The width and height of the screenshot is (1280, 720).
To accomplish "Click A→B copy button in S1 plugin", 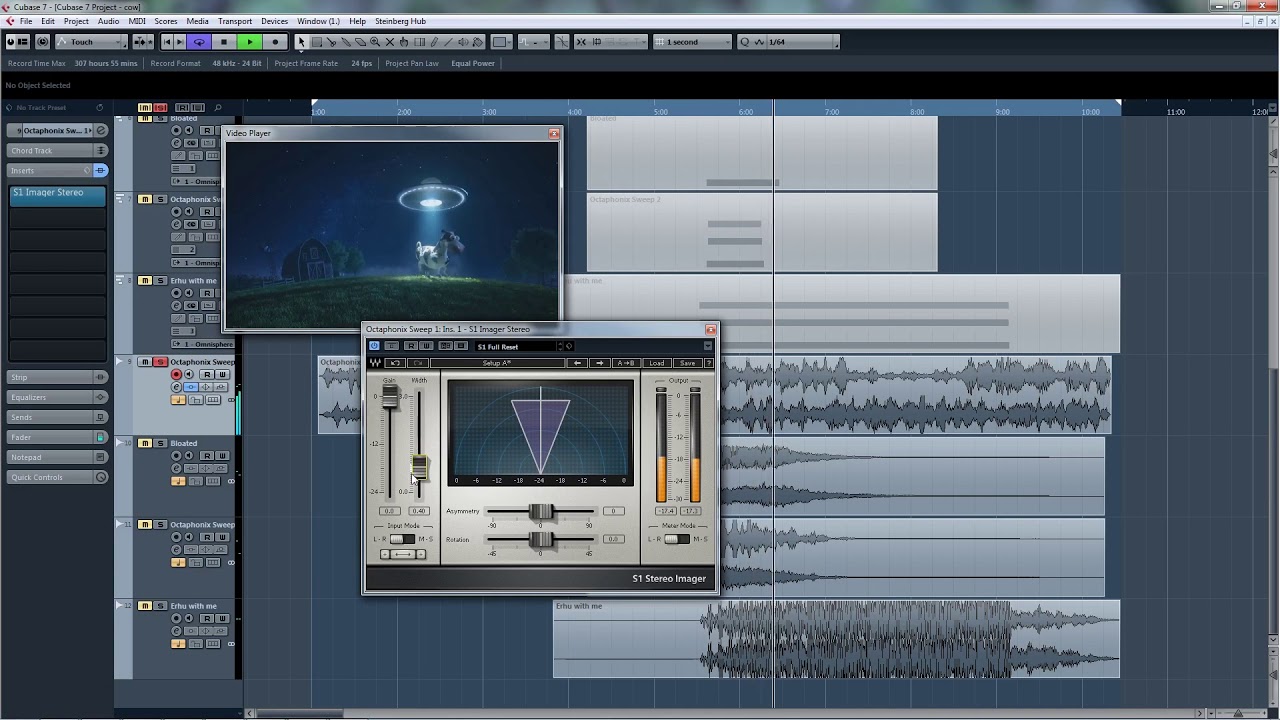I will click(626, 363).
